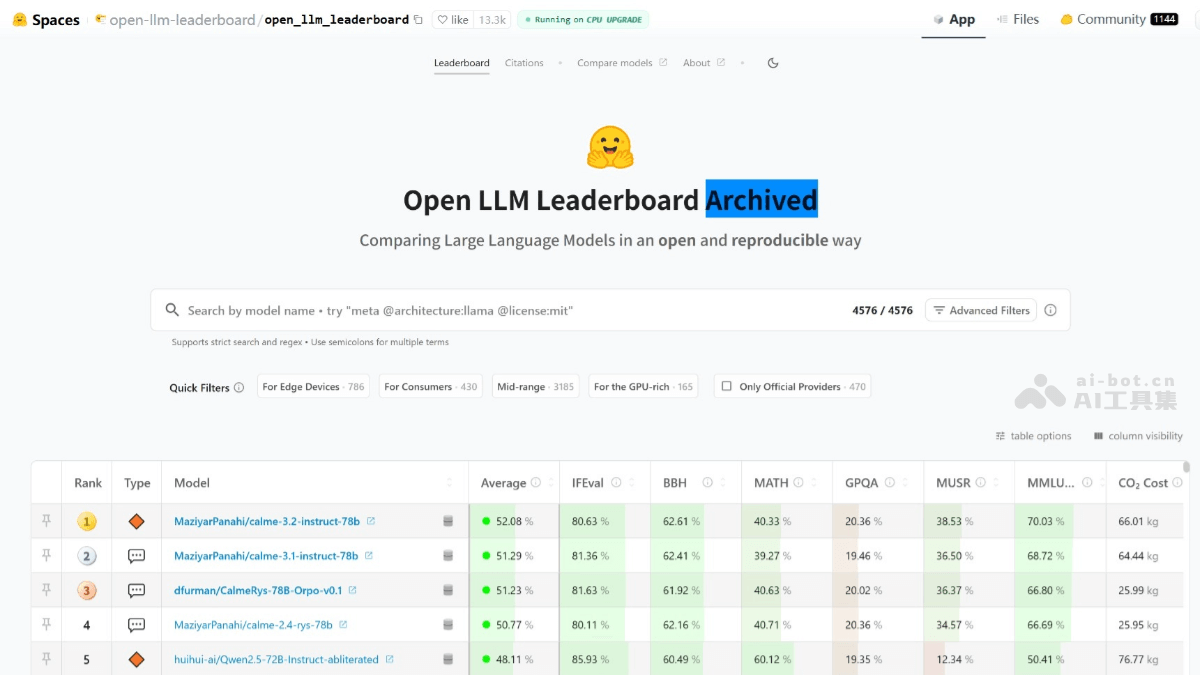Enable the Only Official Providers checkbox
The width and height of the screenshot is (1200, 675).
tap(727, 386)
